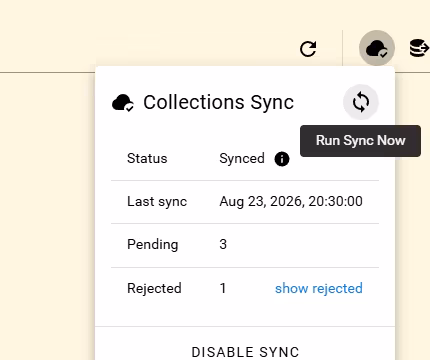Click the Run Sync Now circular arrows button
Viewport: 430px width, 360px height.
(361, 102)
